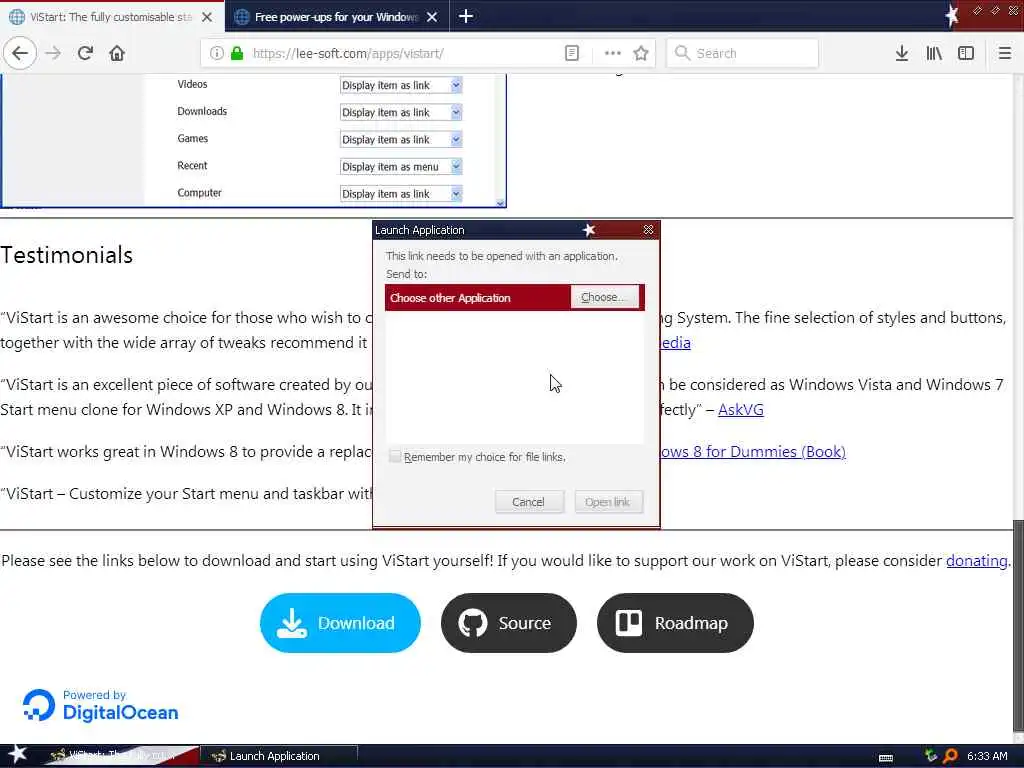Click the Testimonials heading
This screenshot has width=1024, height=768.
[67, 255]
